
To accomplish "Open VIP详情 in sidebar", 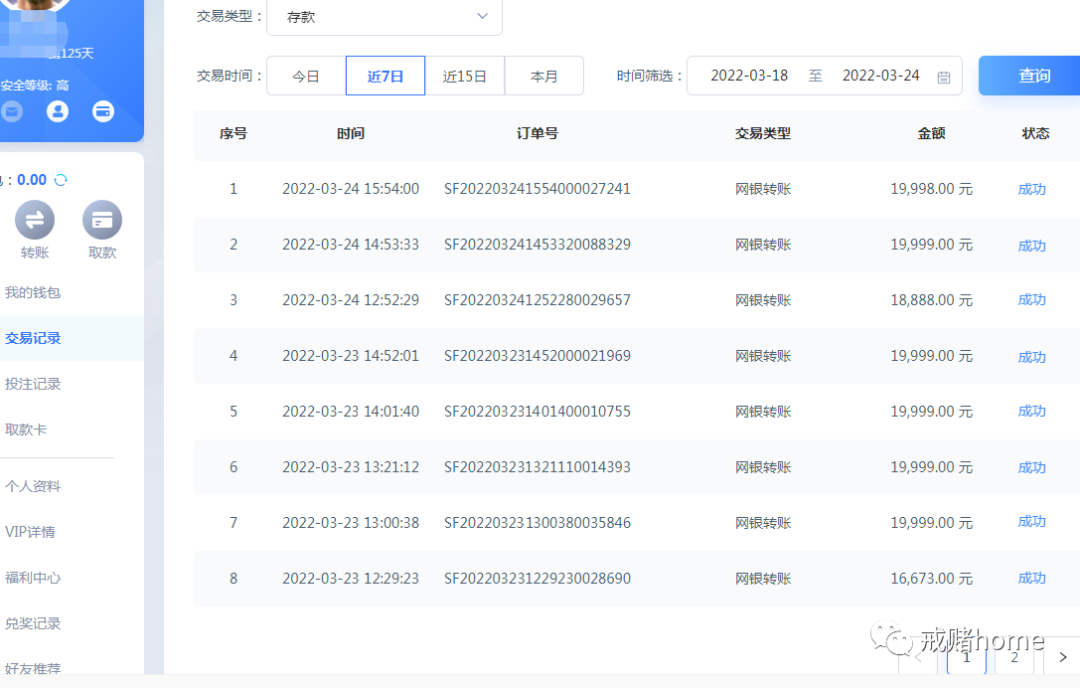I will 30,532.
